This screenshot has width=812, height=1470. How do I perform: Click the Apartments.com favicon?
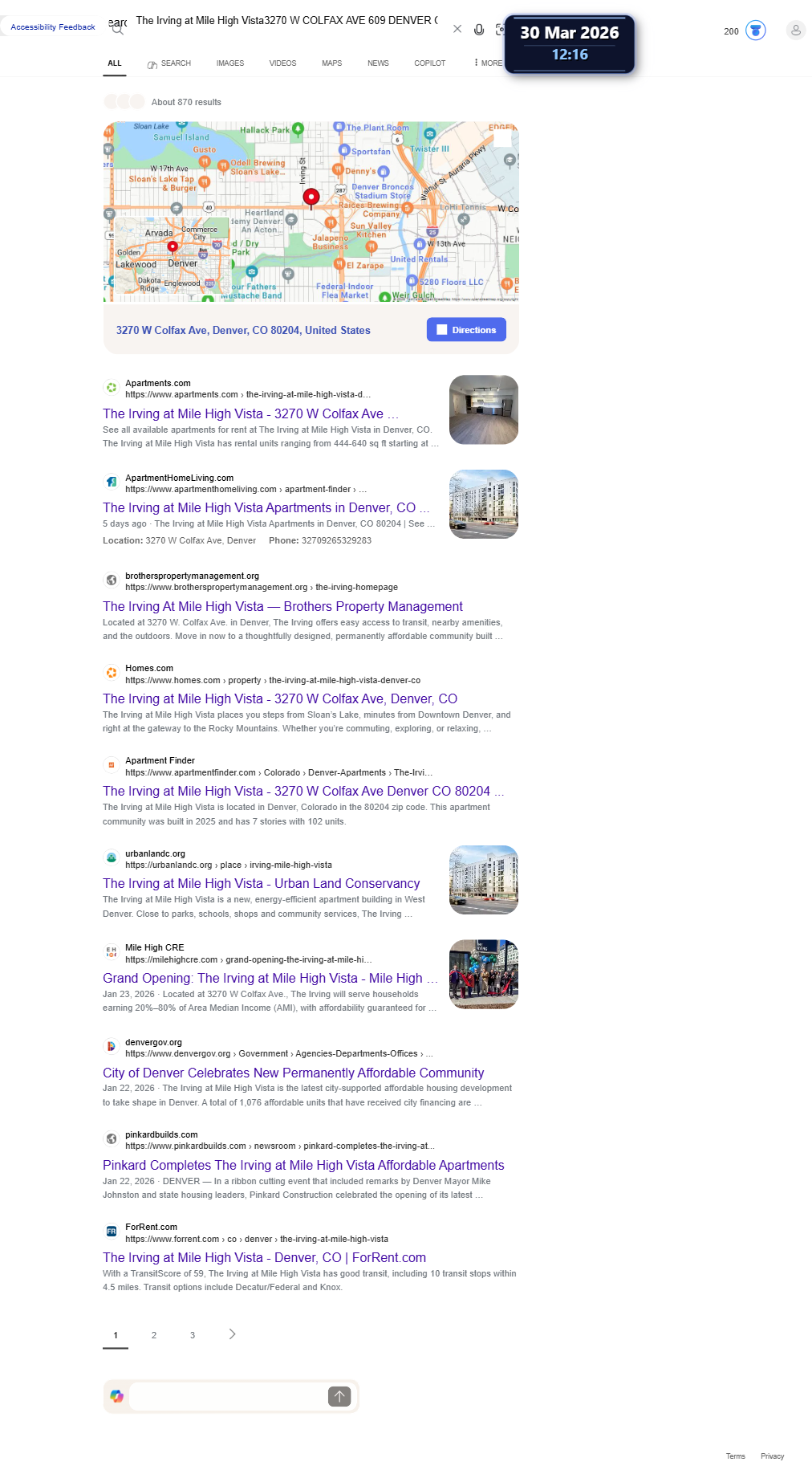tap(112, 388)
